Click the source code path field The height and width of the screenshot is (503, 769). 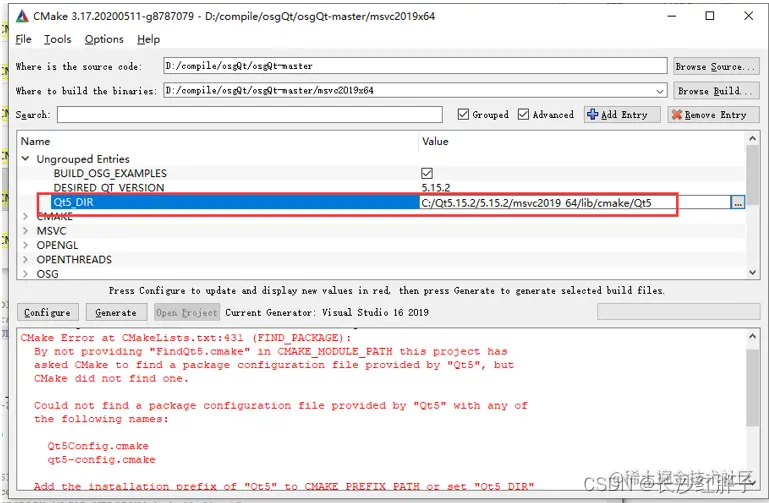(x=415, y=66)
